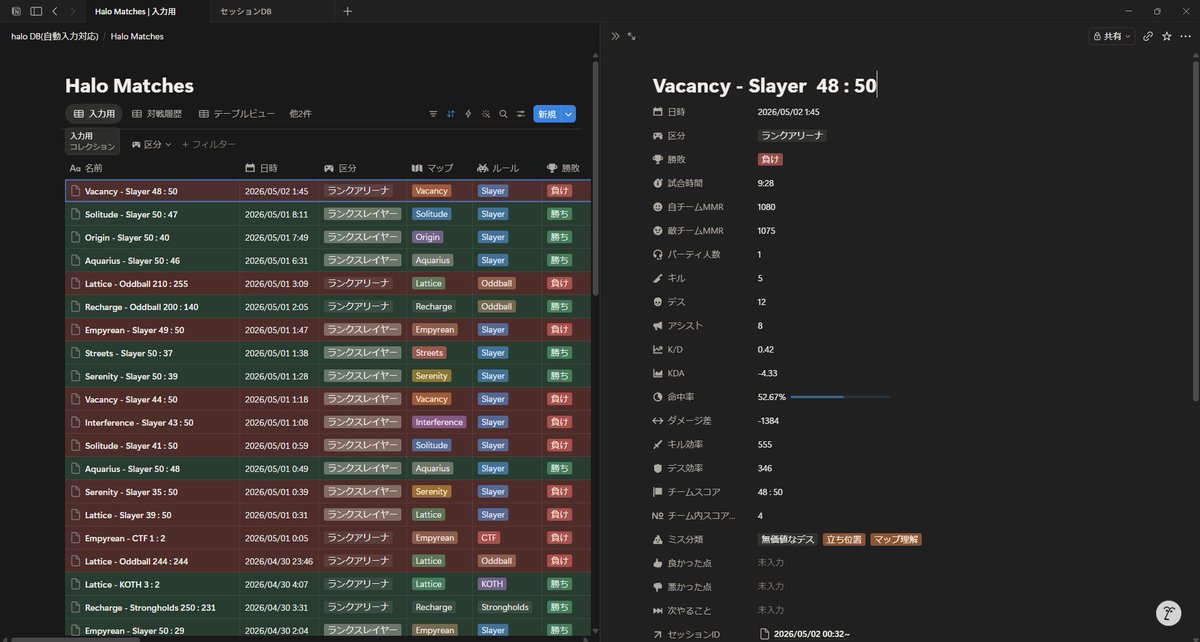
Task: Go back with the left arrow
Action: tap(54, 11)
